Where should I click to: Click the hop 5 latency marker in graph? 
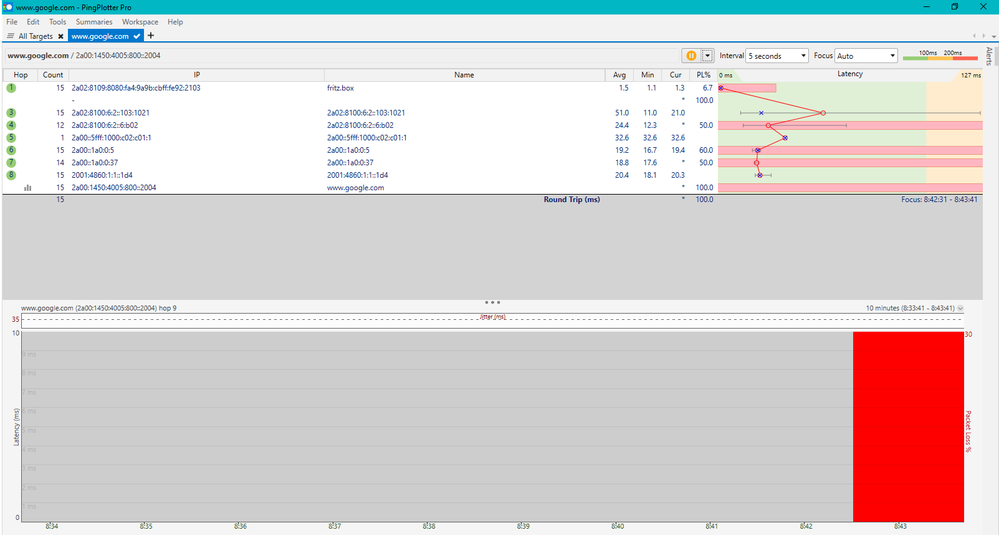pos(785,138)
